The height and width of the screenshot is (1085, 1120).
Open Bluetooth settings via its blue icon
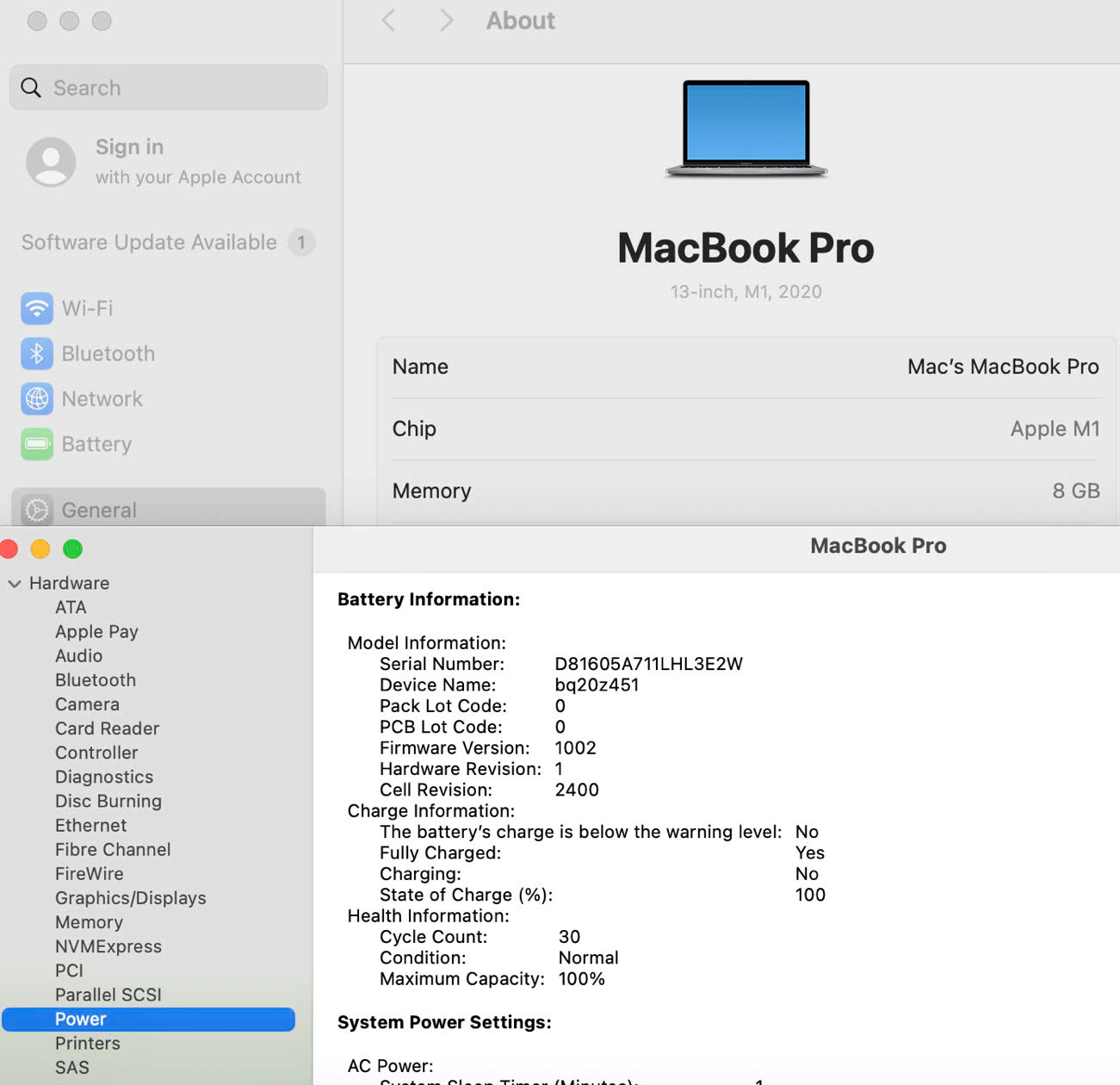pyautogui.click(x=37, y=354)
